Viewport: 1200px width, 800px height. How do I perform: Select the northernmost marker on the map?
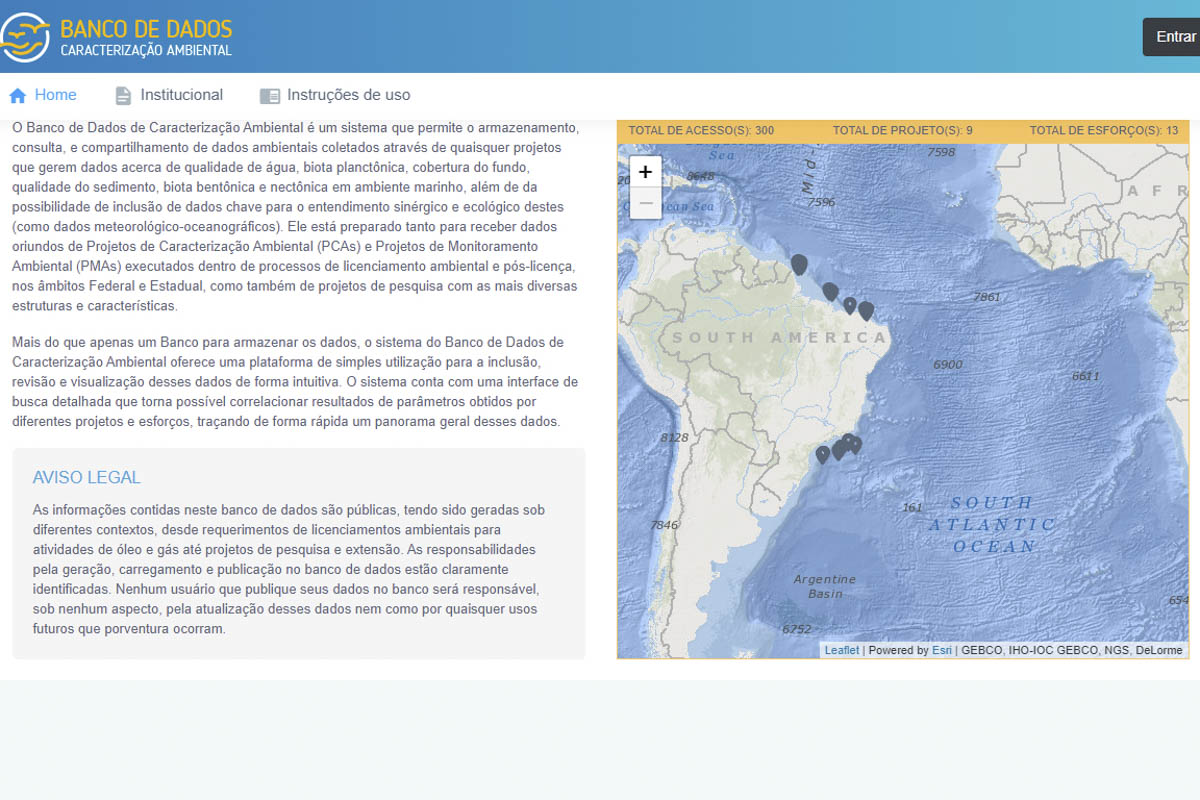(x=799, y=264)
